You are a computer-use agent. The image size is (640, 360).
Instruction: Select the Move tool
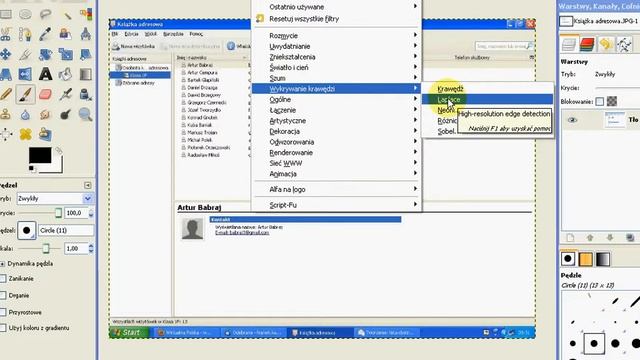tap(5, 54)
